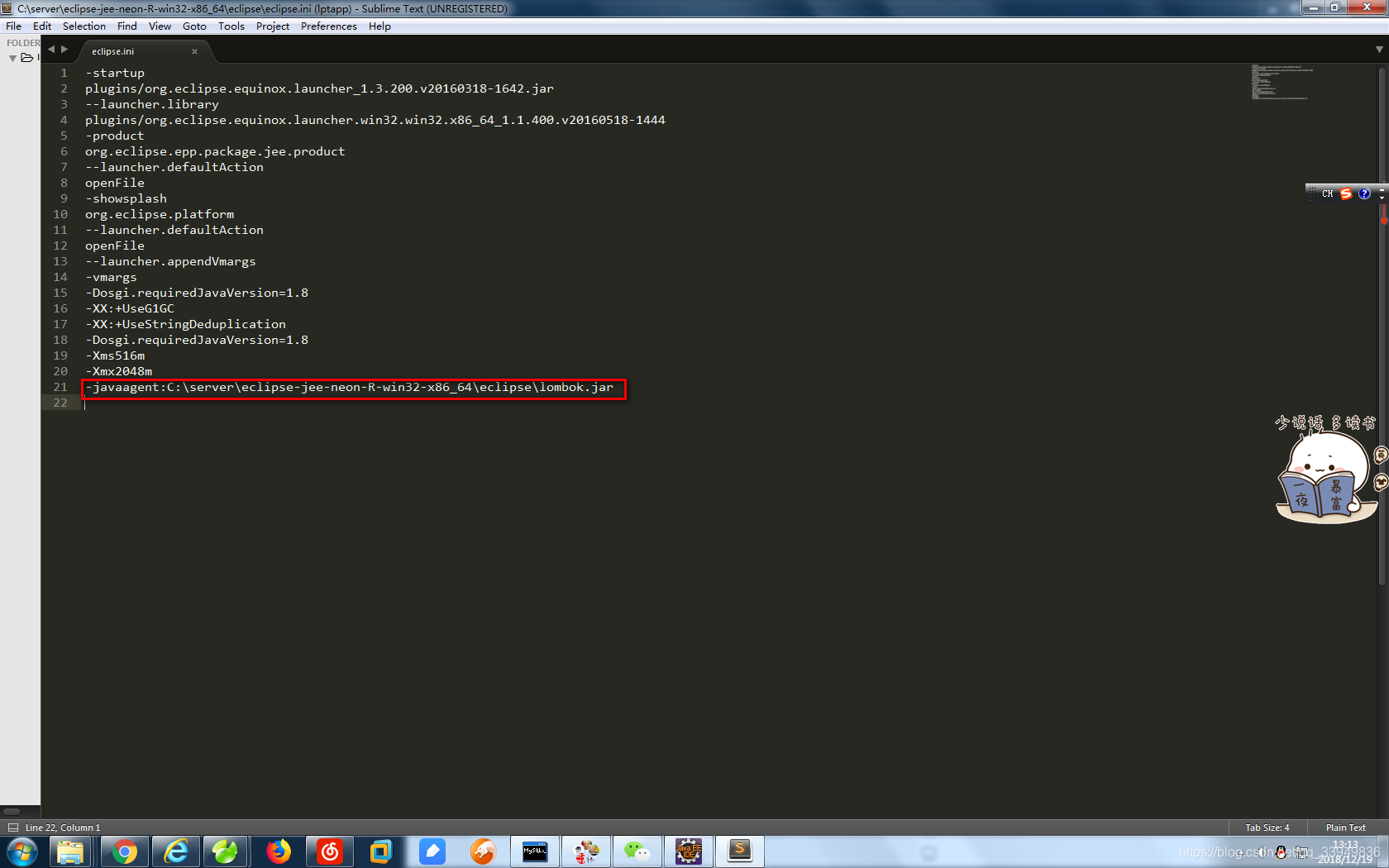
Task: Switch to Java EE IDE Eclipse taskbar icon
Action: (x=689, y=851)
